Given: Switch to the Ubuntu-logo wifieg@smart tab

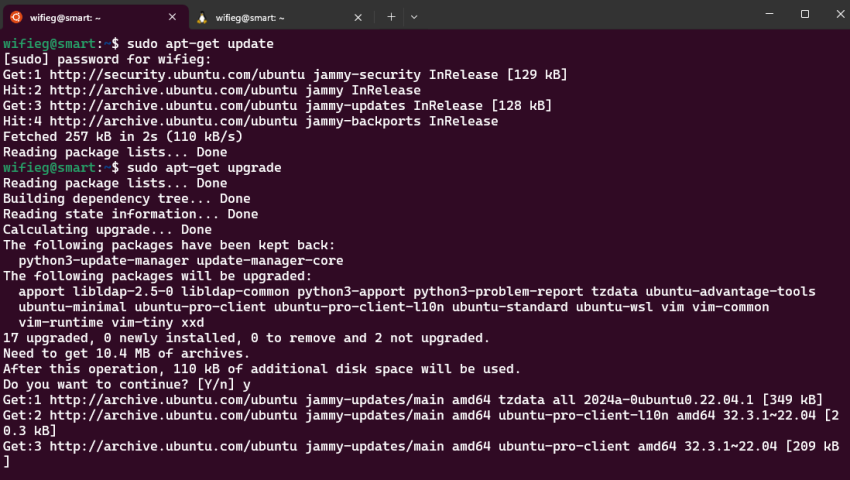Looking at the screenshot, I should tap(95, 17).
